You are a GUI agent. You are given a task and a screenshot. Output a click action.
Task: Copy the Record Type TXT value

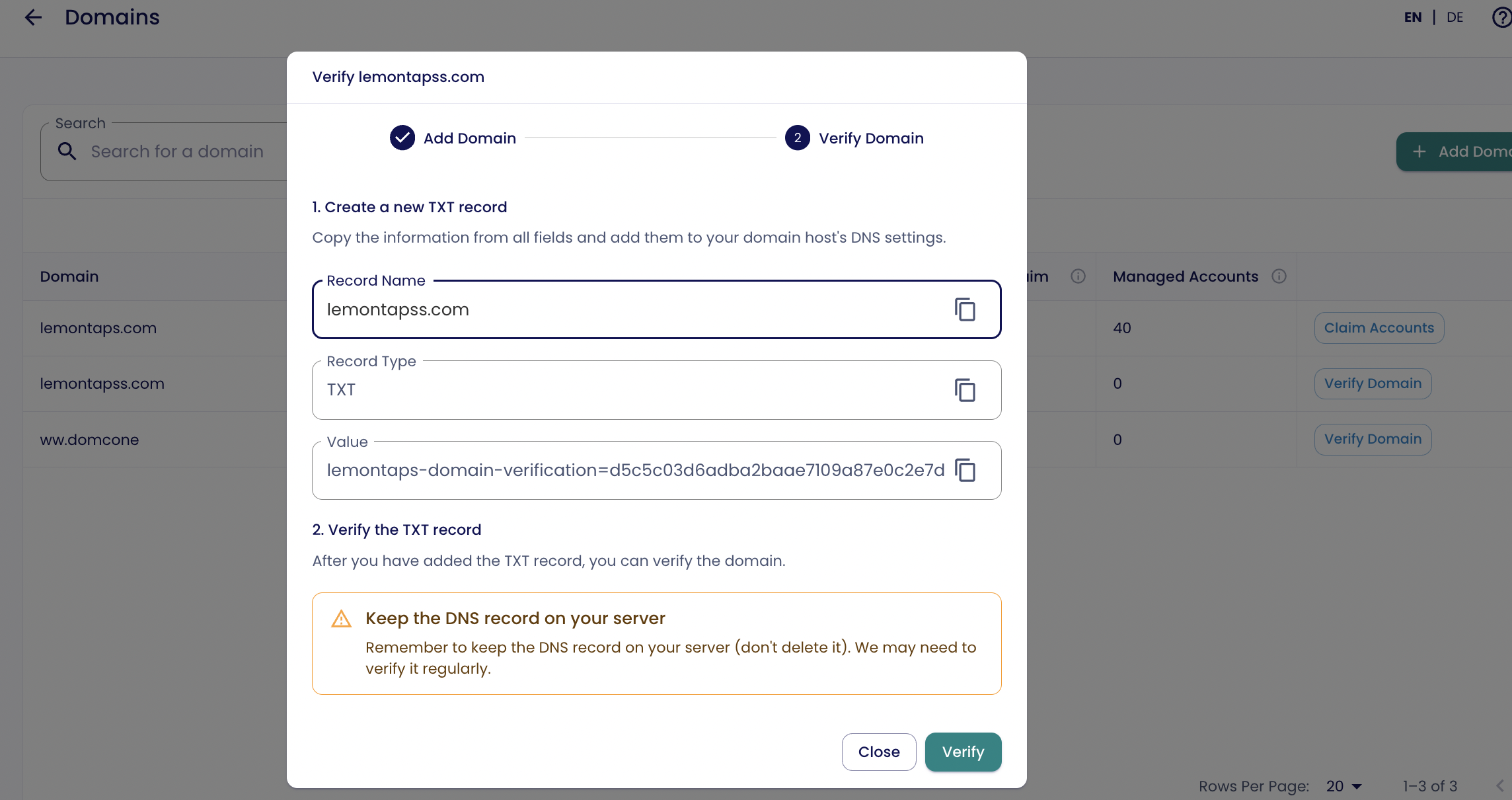(965, 390)
